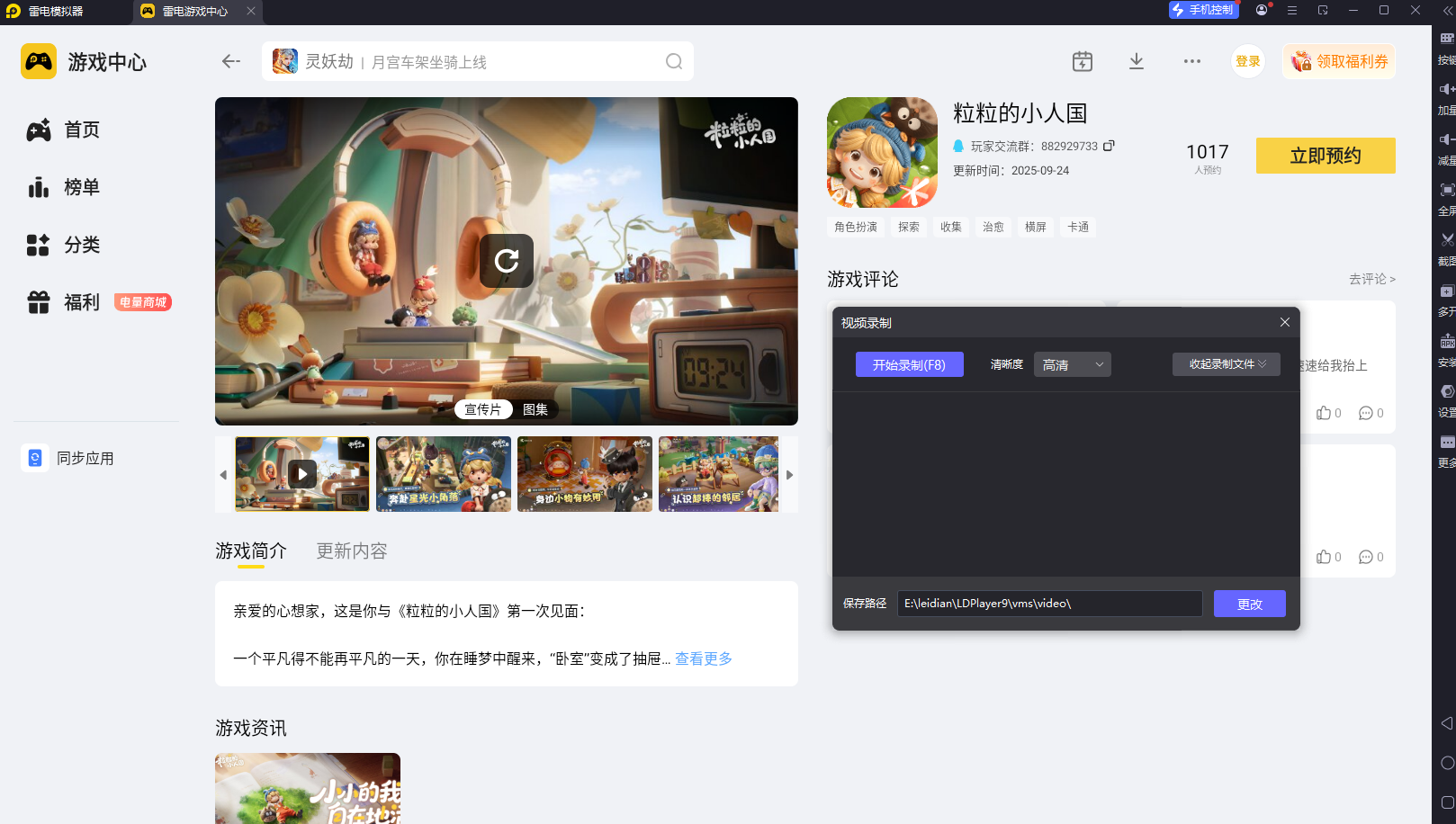
Task: Click the 角色扮演 genre tag
Action: click(x=855, y=227)
